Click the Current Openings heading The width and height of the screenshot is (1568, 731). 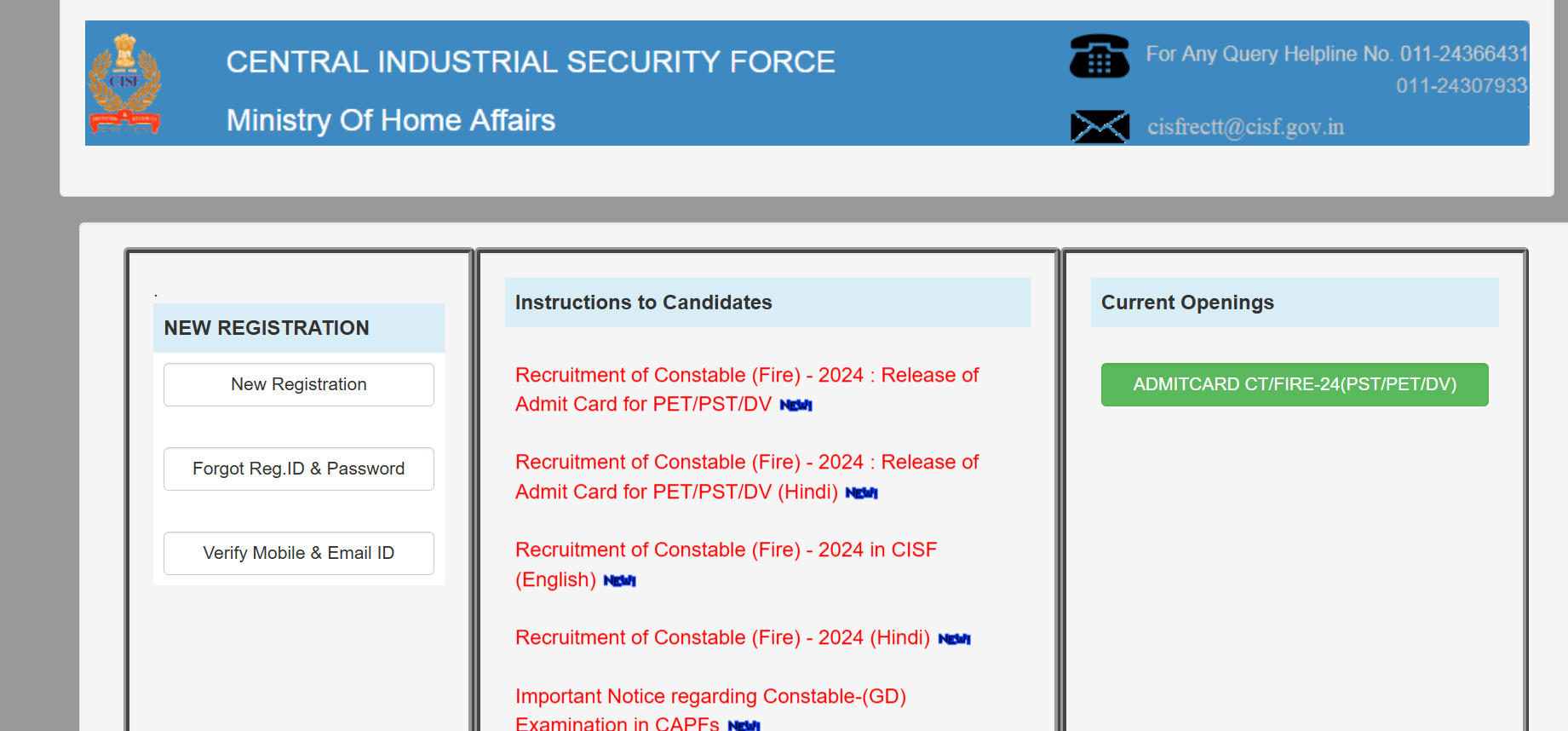tap(1187, 302)
